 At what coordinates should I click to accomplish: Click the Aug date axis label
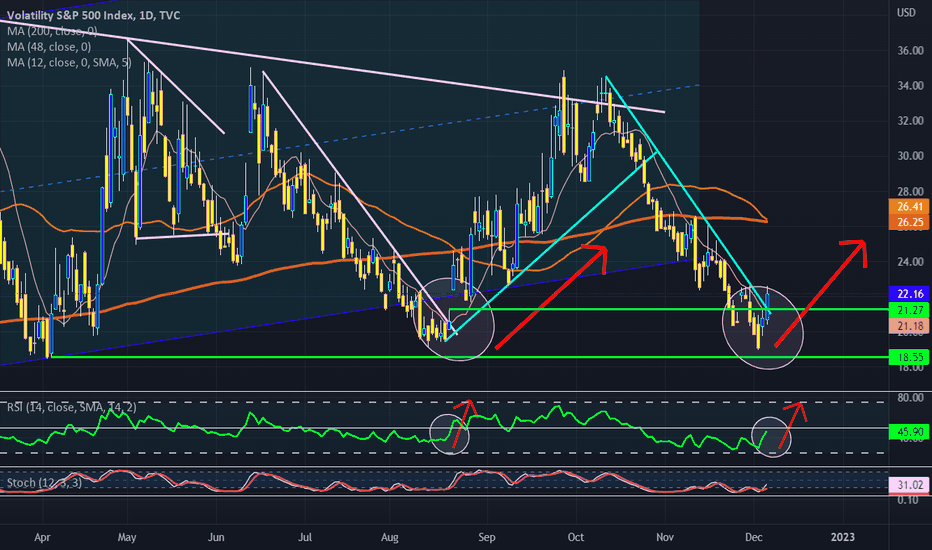coord(389,538)
